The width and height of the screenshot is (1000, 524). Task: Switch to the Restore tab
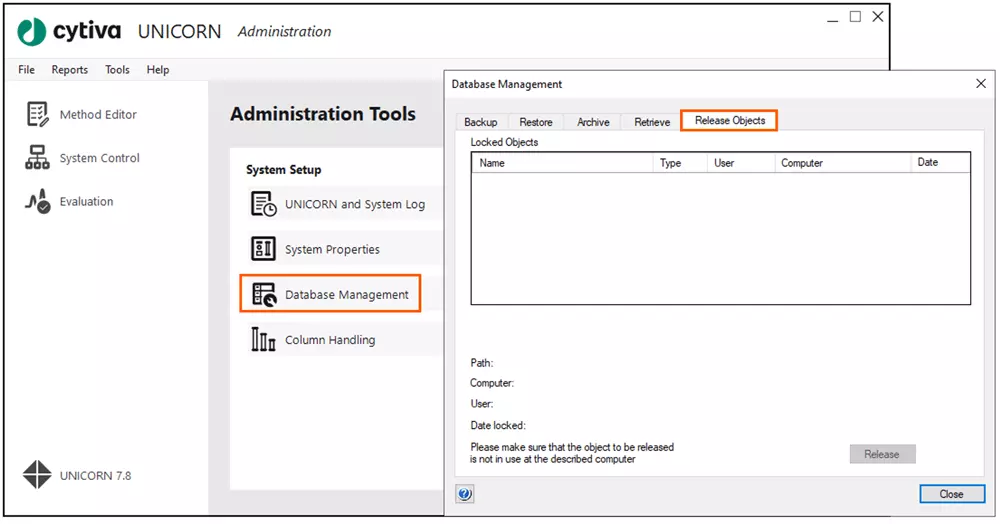click(x=536, y=122)
